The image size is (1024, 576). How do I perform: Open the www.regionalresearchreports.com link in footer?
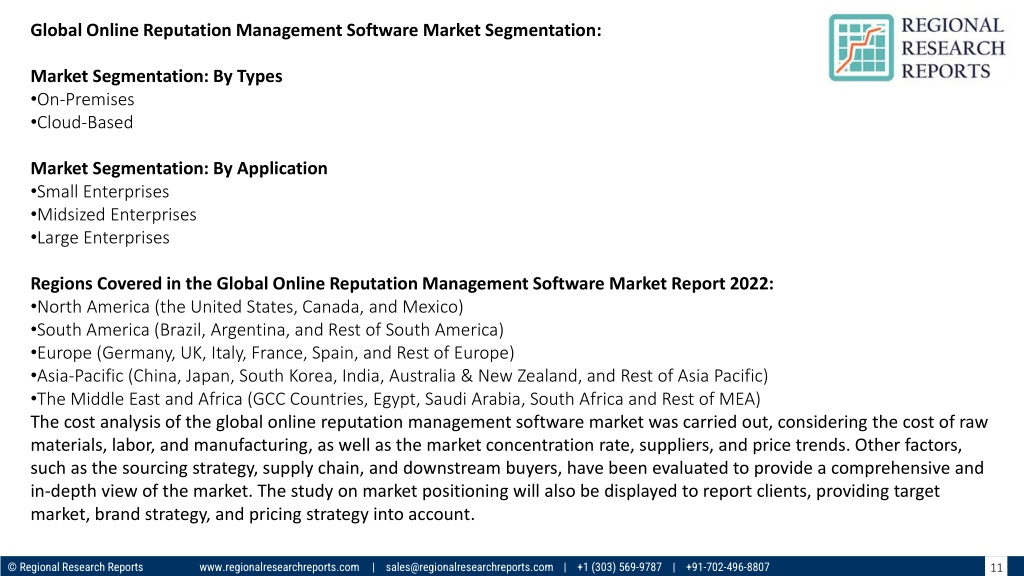[279, 567]
